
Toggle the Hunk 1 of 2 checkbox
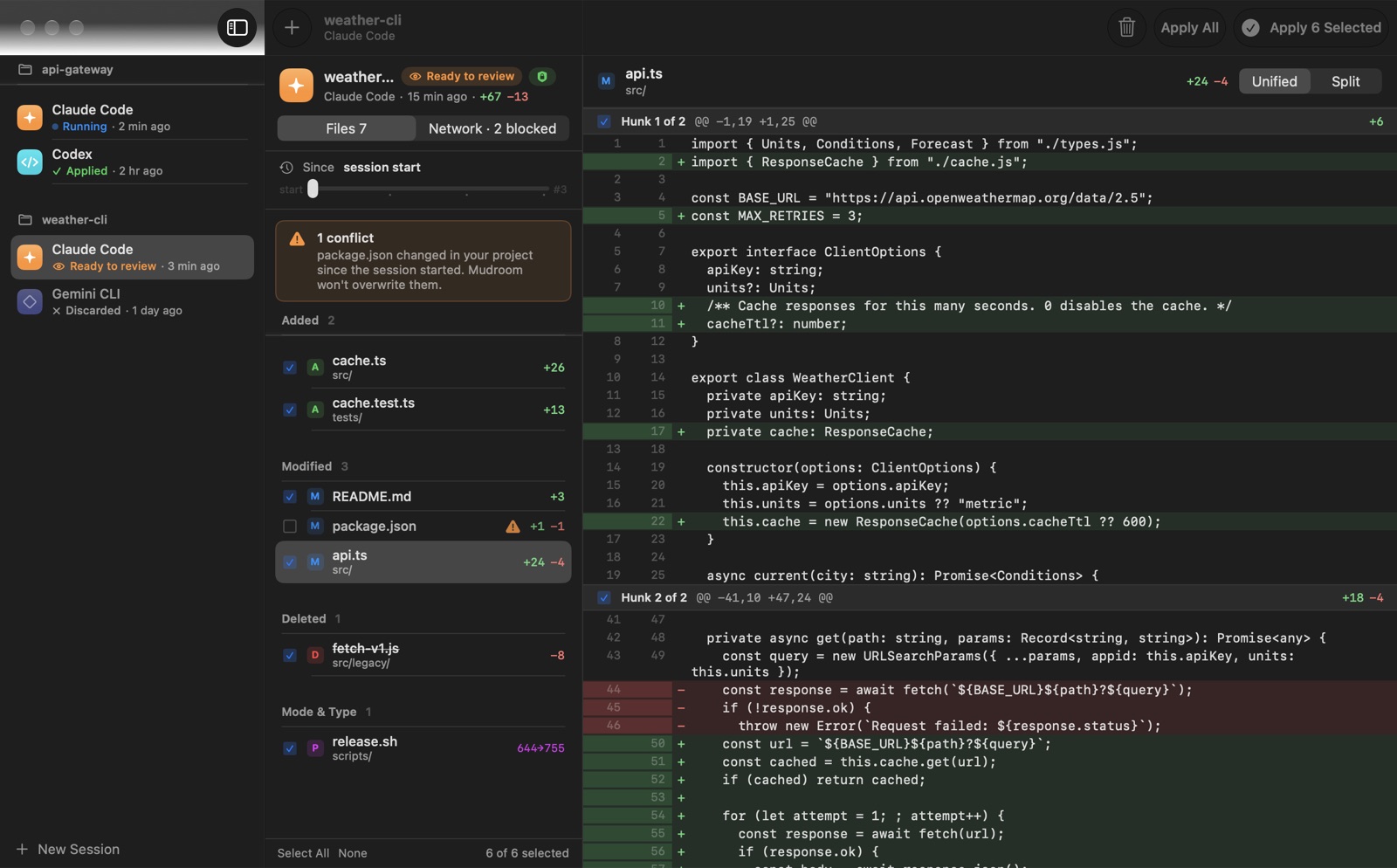pos(604,121)
